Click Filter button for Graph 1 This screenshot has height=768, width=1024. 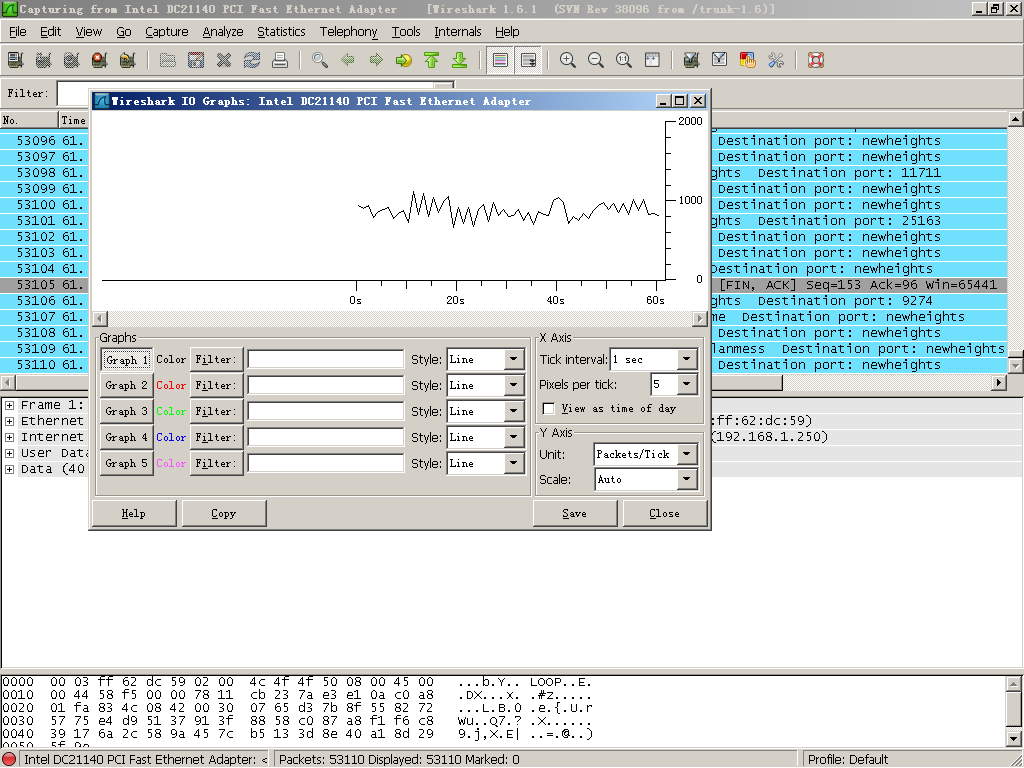tap(216, 360)
